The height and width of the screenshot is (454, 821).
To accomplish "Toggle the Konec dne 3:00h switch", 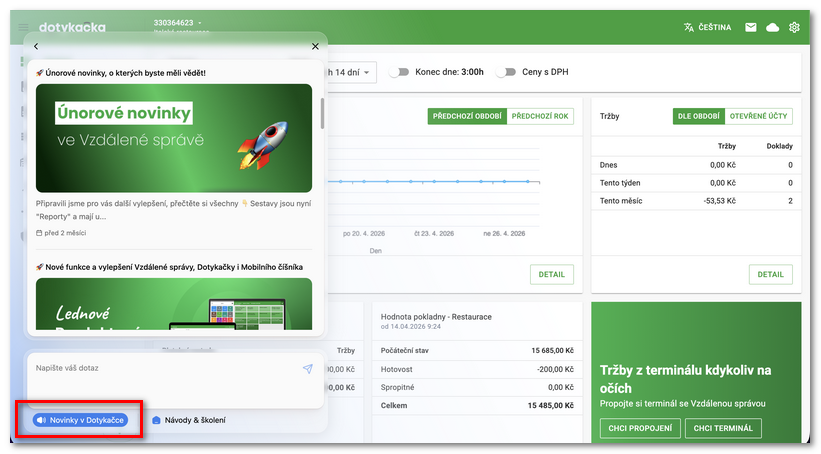I will (x=400, y=72).
